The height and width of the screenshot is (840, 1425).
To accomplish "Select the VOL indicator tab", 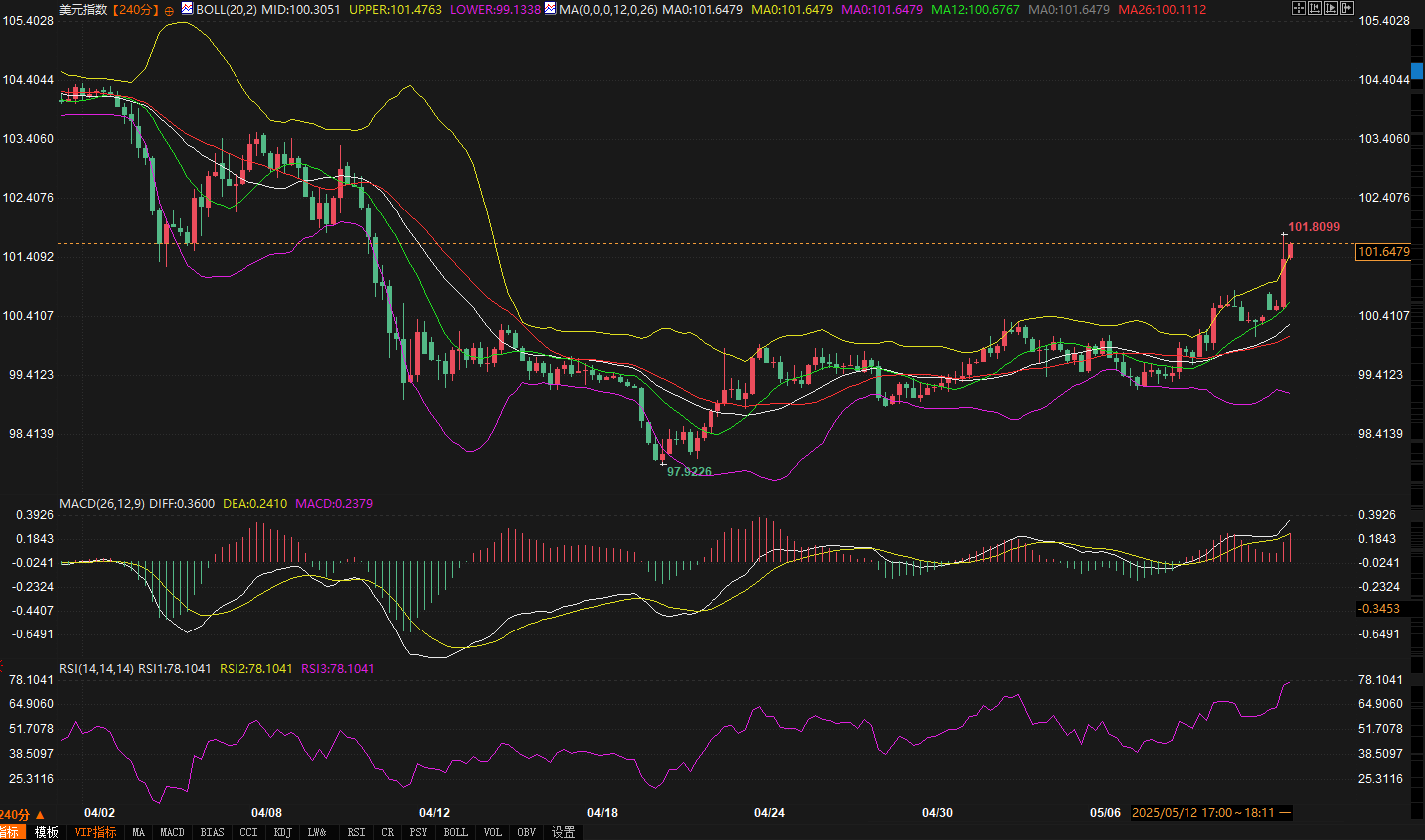I will click(x=492, y=832).
